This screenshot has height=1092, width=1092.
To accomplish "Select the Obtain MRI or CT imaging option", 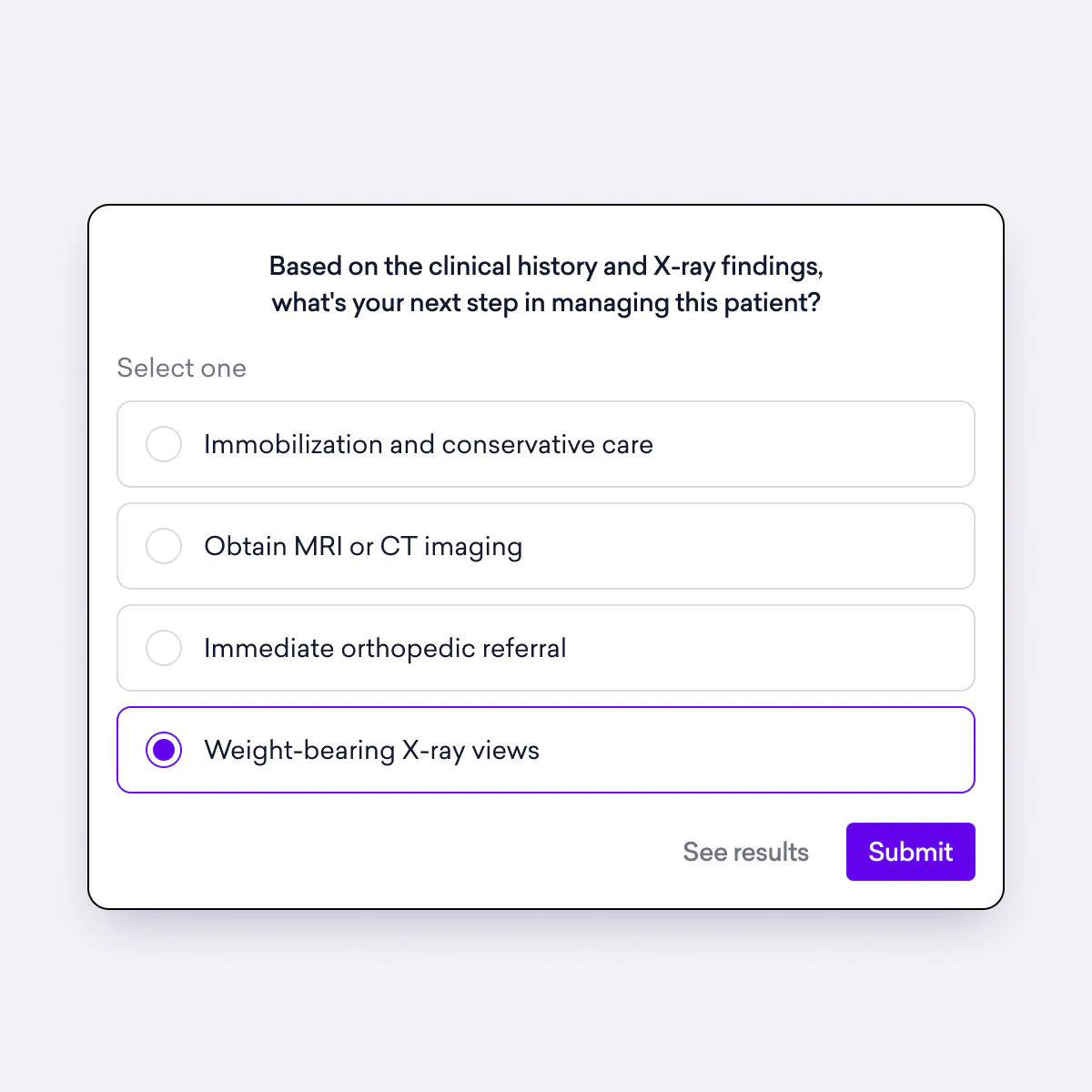I will pyautogui.click(x=546, y=546).
